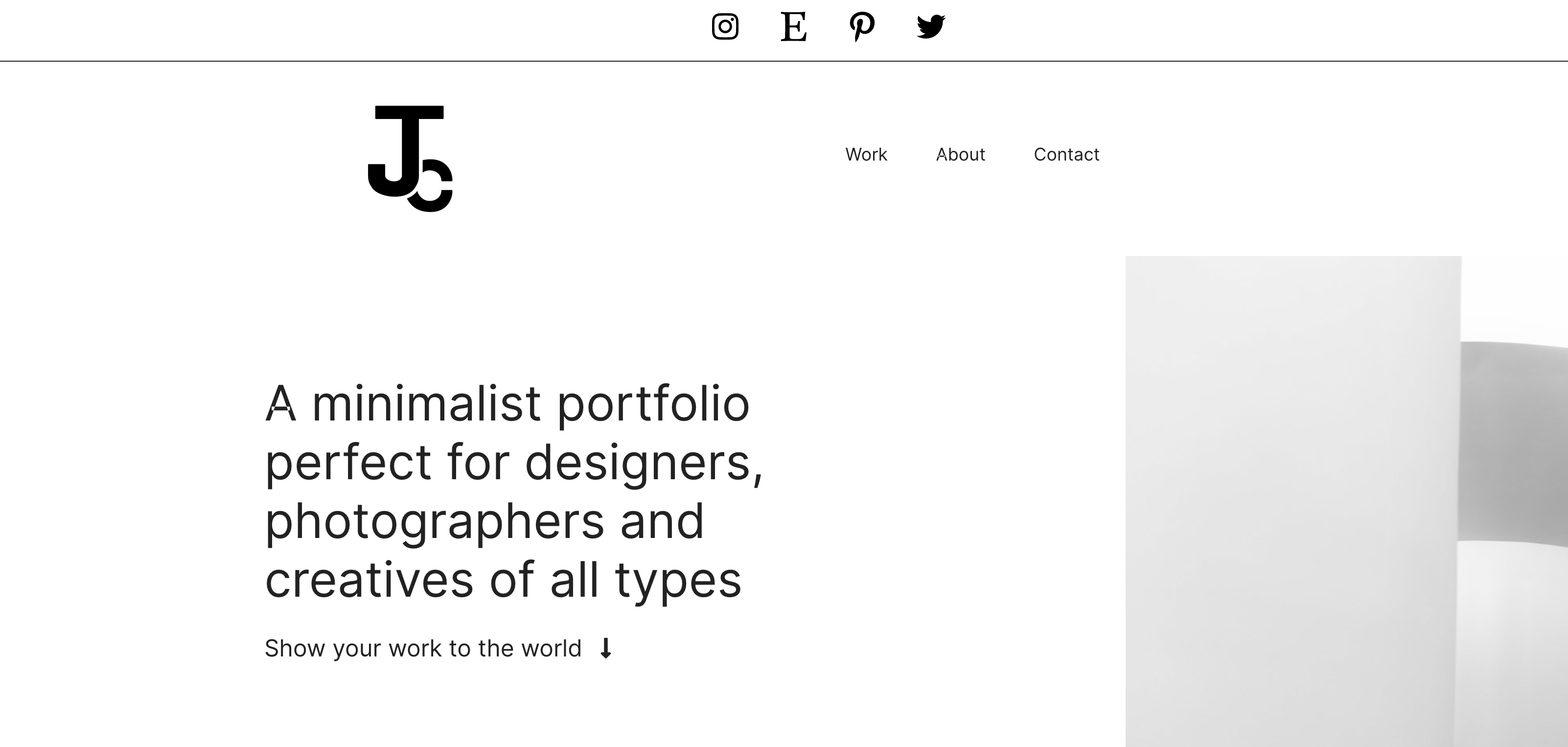Go to the About page

(961, 155)
